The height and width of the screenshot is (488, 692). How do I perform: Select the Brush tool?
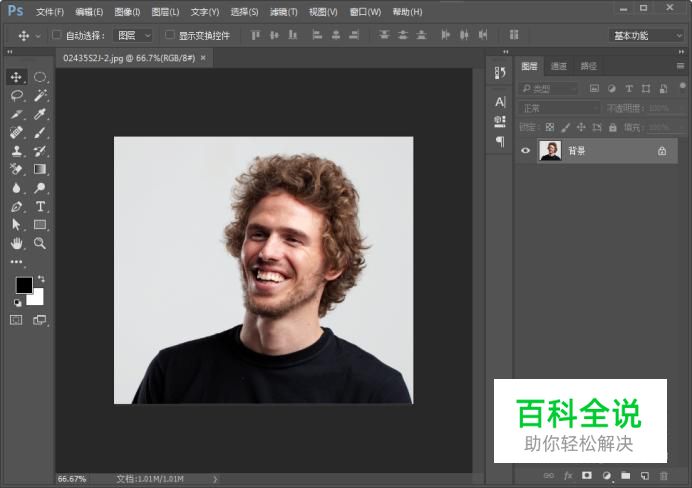coord(40,132)
